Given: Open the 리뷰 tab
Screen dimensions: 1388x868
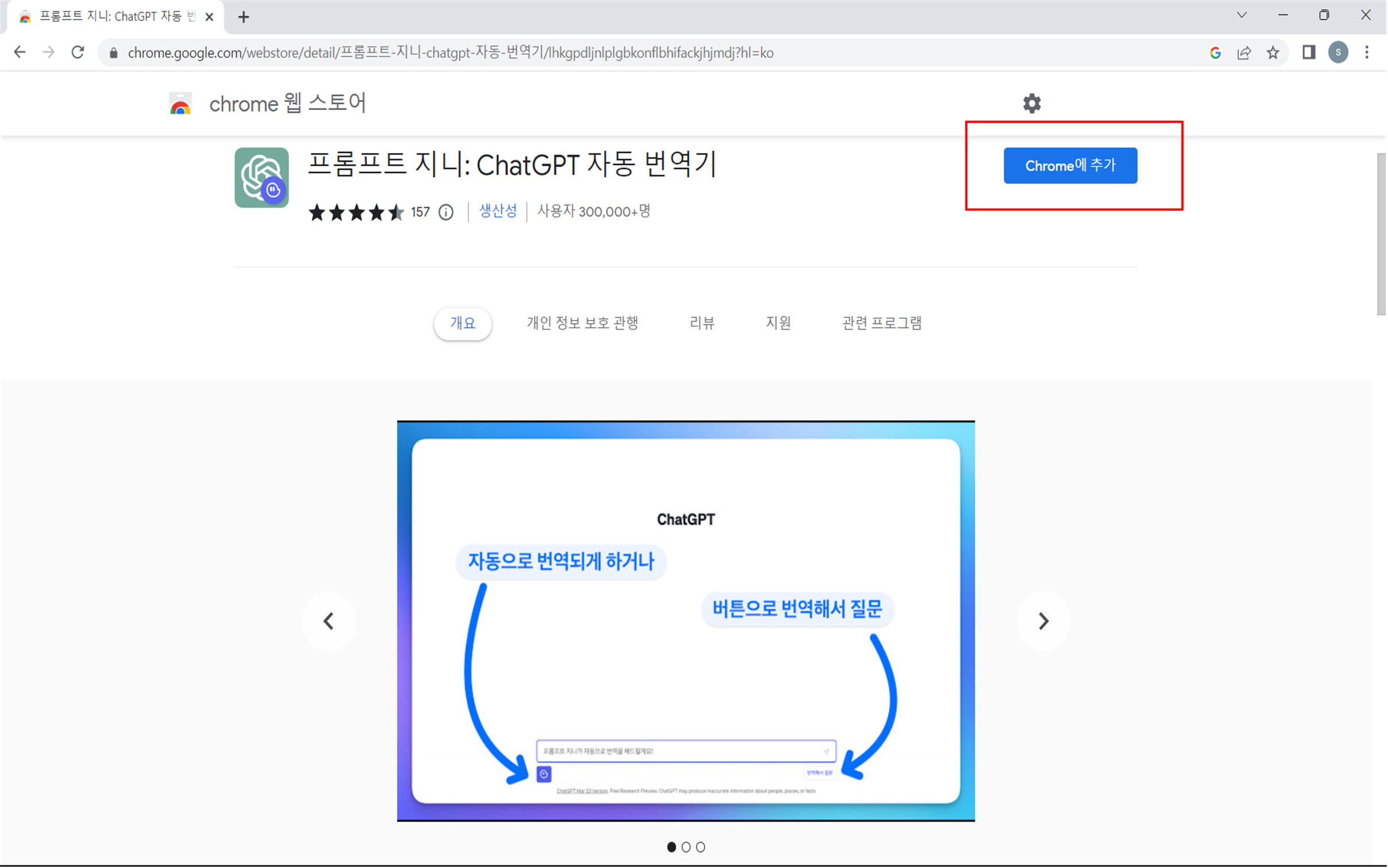Looking at the screenshot, I should coord(702,323).
